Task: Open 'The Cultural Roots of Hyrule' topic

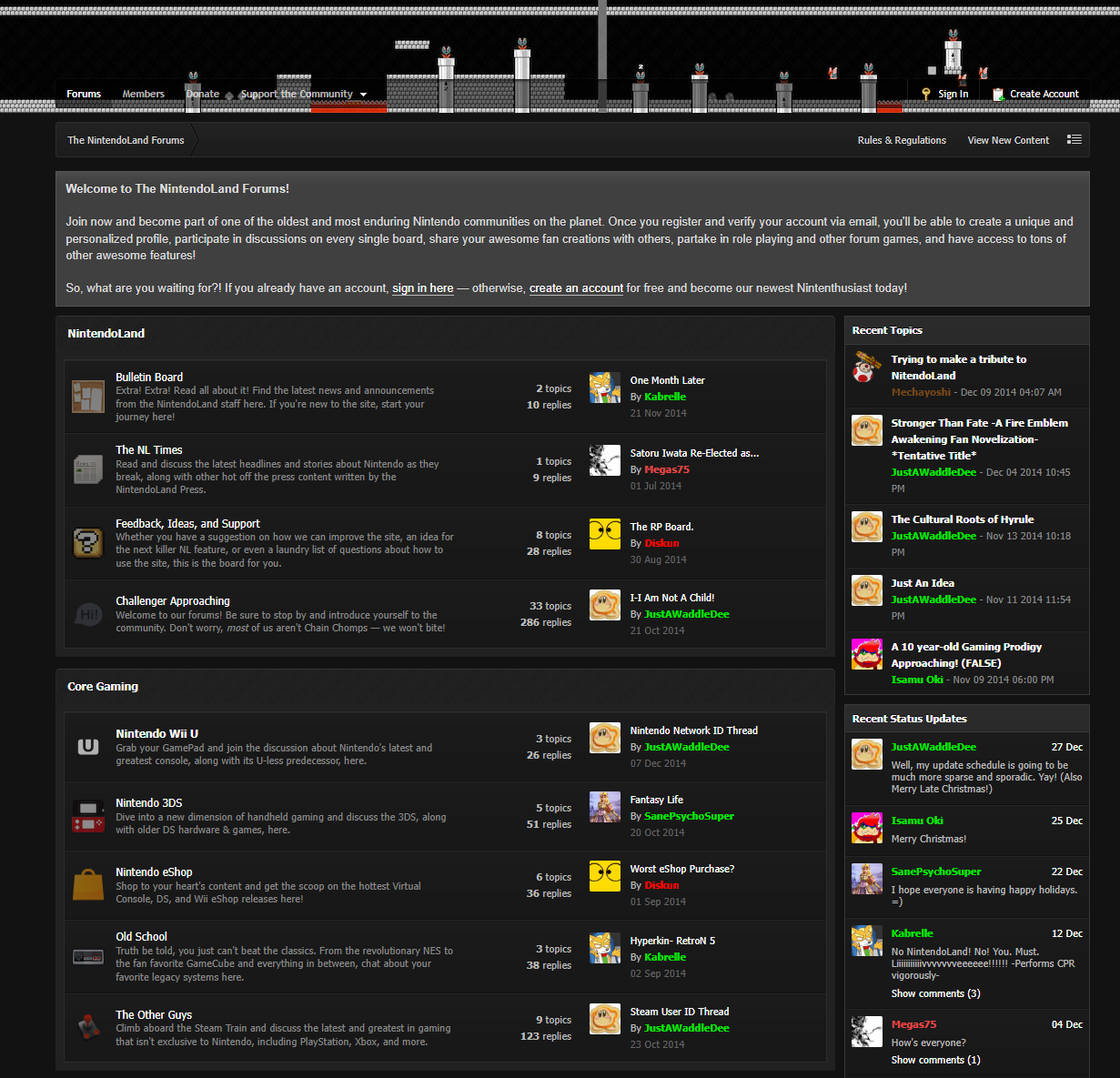Action: [963, 519]
